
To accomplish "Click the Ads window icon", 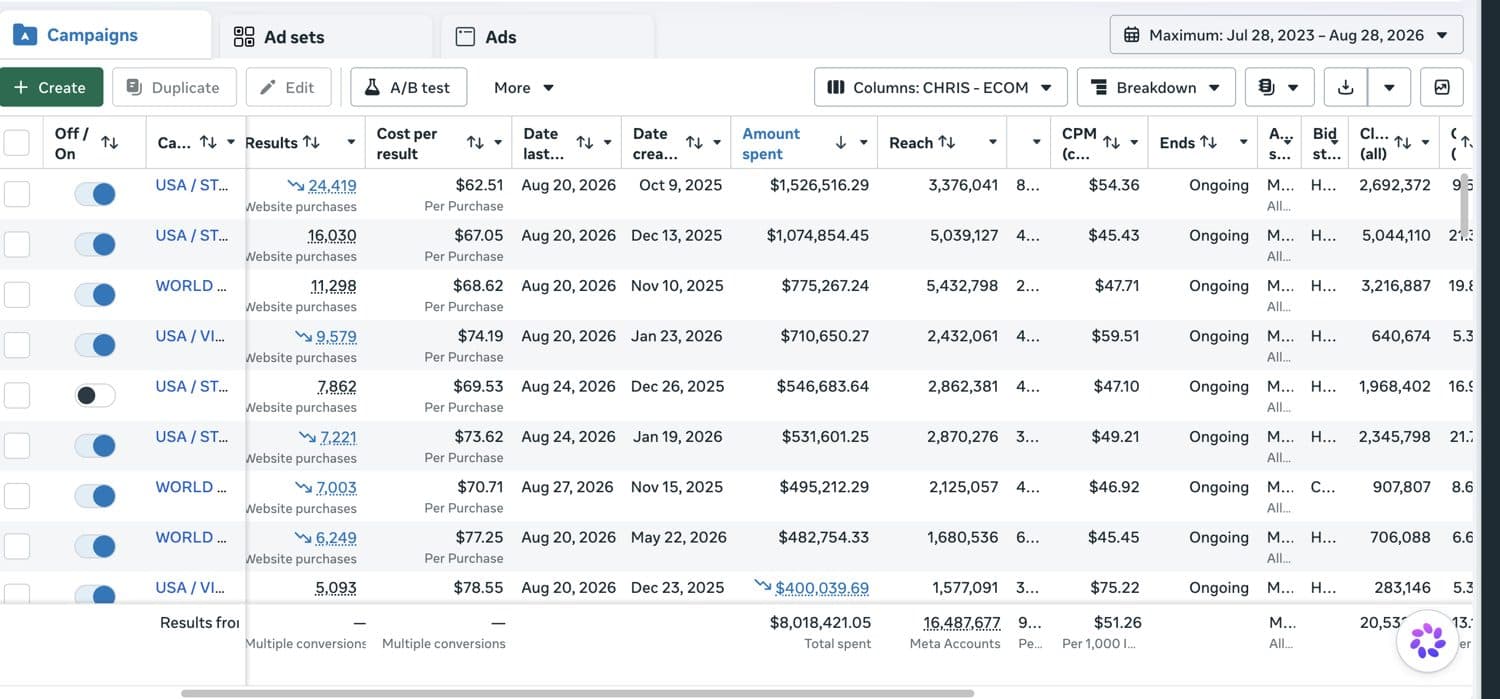I will (465, 37).
